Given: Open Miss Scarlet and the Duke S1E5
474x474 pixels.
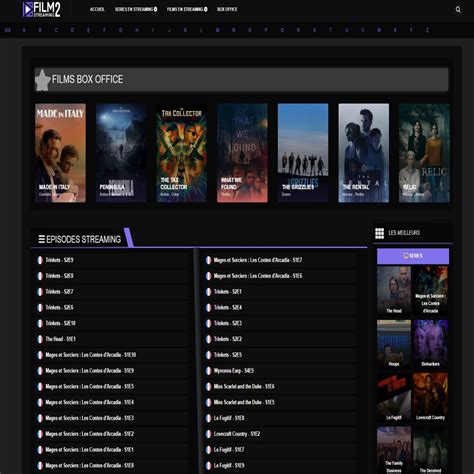Looking at the screenshot, I should pos(244,402).
